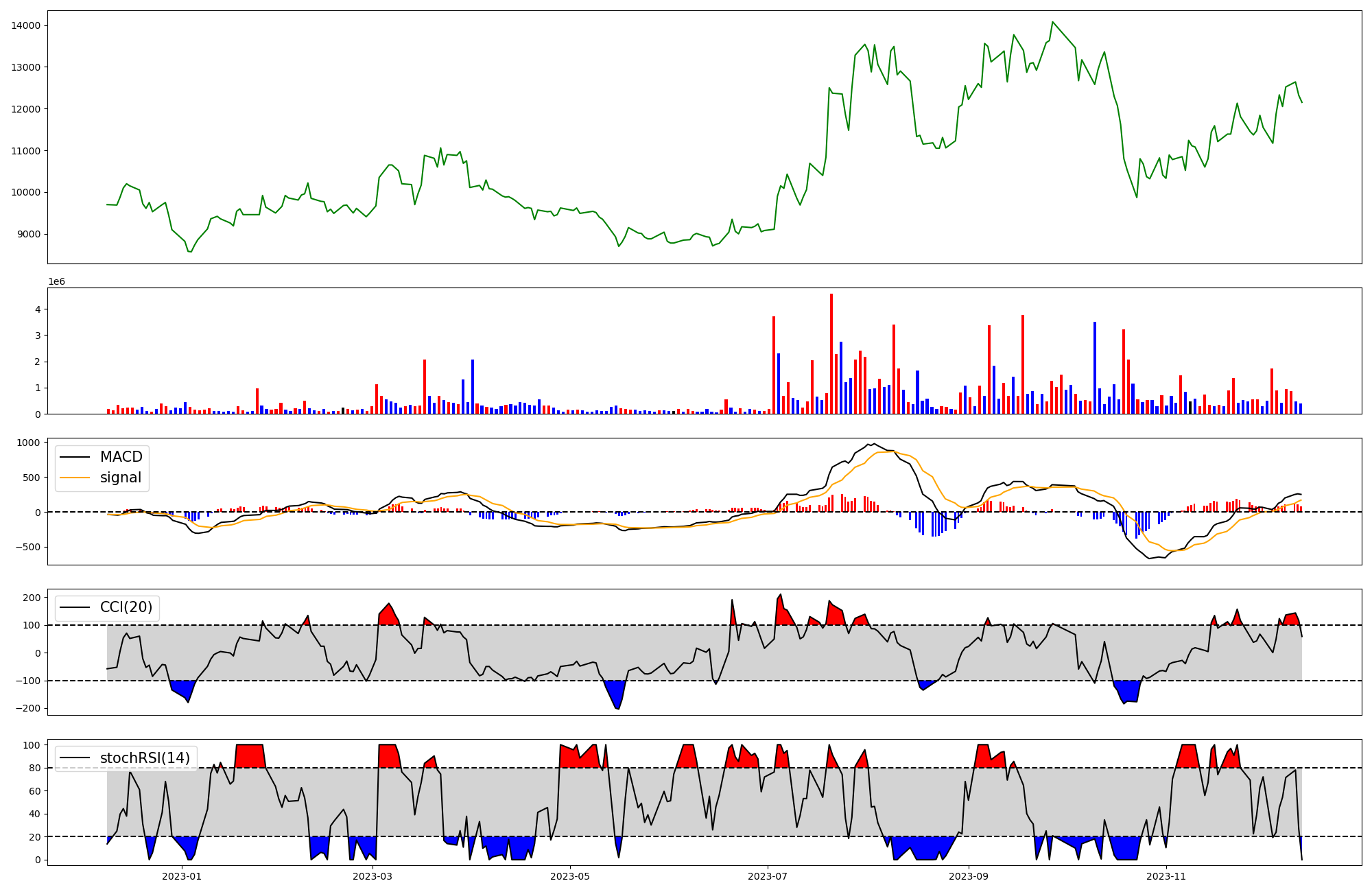Click the CCI(20) legend entry
This screenshot has height=892, width=1372.
(x=126, y=607)
